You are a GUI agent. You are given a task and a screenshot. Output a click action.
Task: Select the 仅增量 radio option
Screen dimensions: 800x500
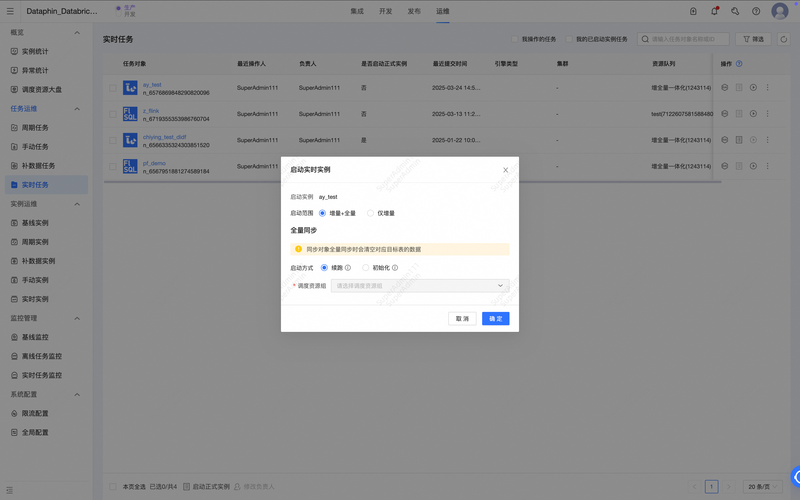click(370, 213)
